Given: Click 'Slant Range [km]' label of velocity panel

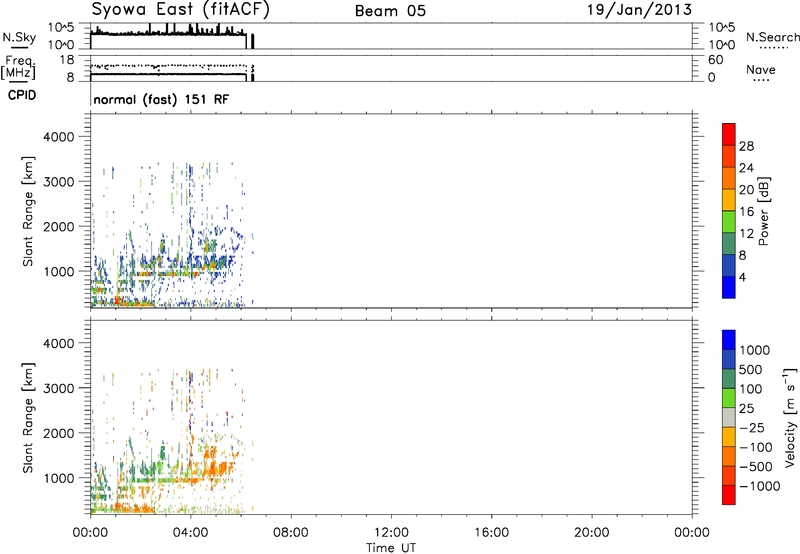Looking at the screenshot, I should [x=28, y=418].
